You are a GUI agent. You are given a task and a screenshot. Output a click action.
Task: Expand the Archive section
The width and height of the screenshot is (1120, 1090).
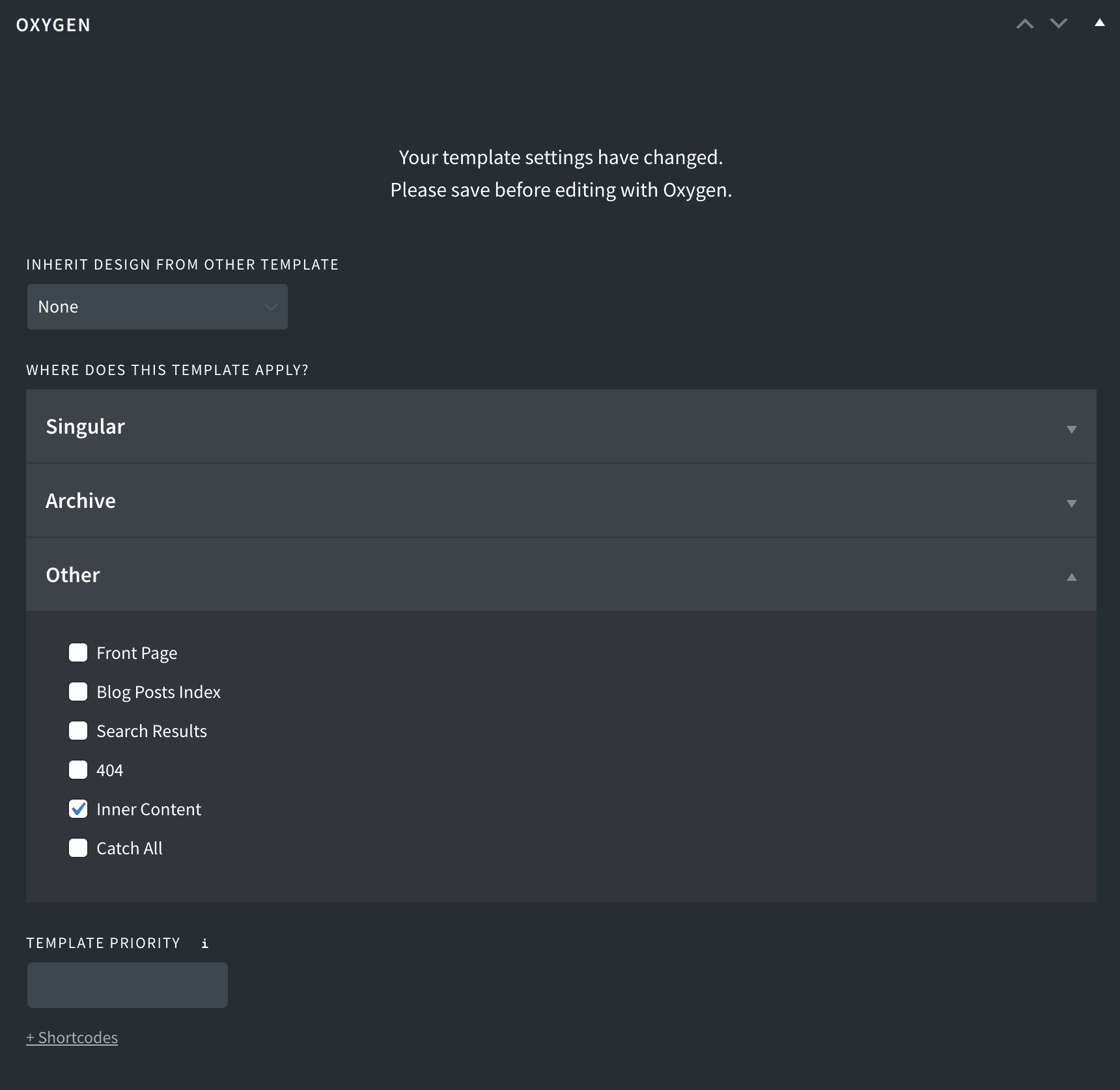[x=561, y=501]
